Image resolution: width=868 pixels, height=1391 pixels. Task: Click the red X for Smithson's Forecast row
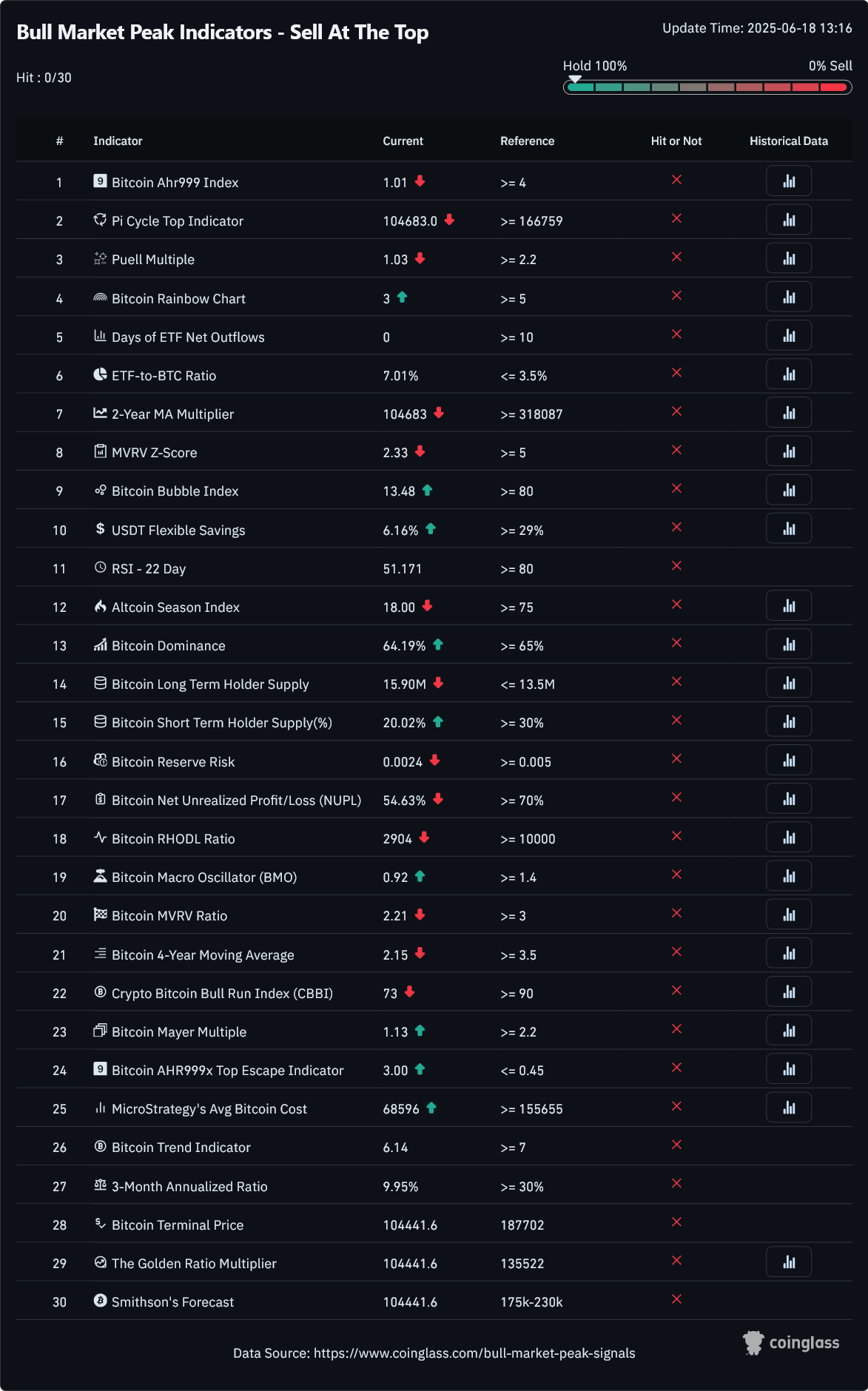(676, 1299)
